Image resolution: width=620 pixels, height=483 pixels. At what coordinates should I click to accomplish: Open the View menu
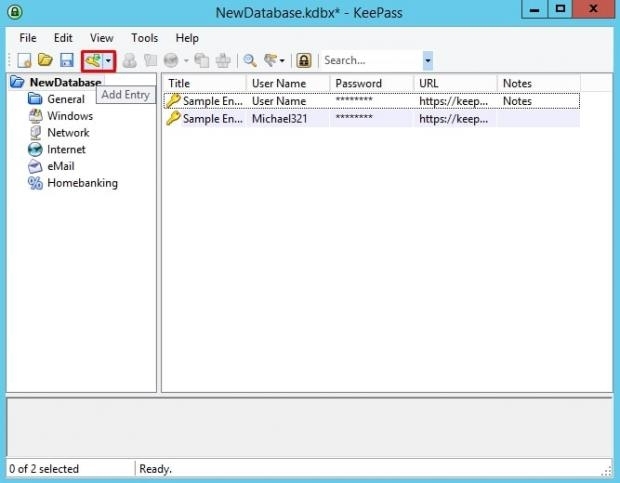coord(102,38)
